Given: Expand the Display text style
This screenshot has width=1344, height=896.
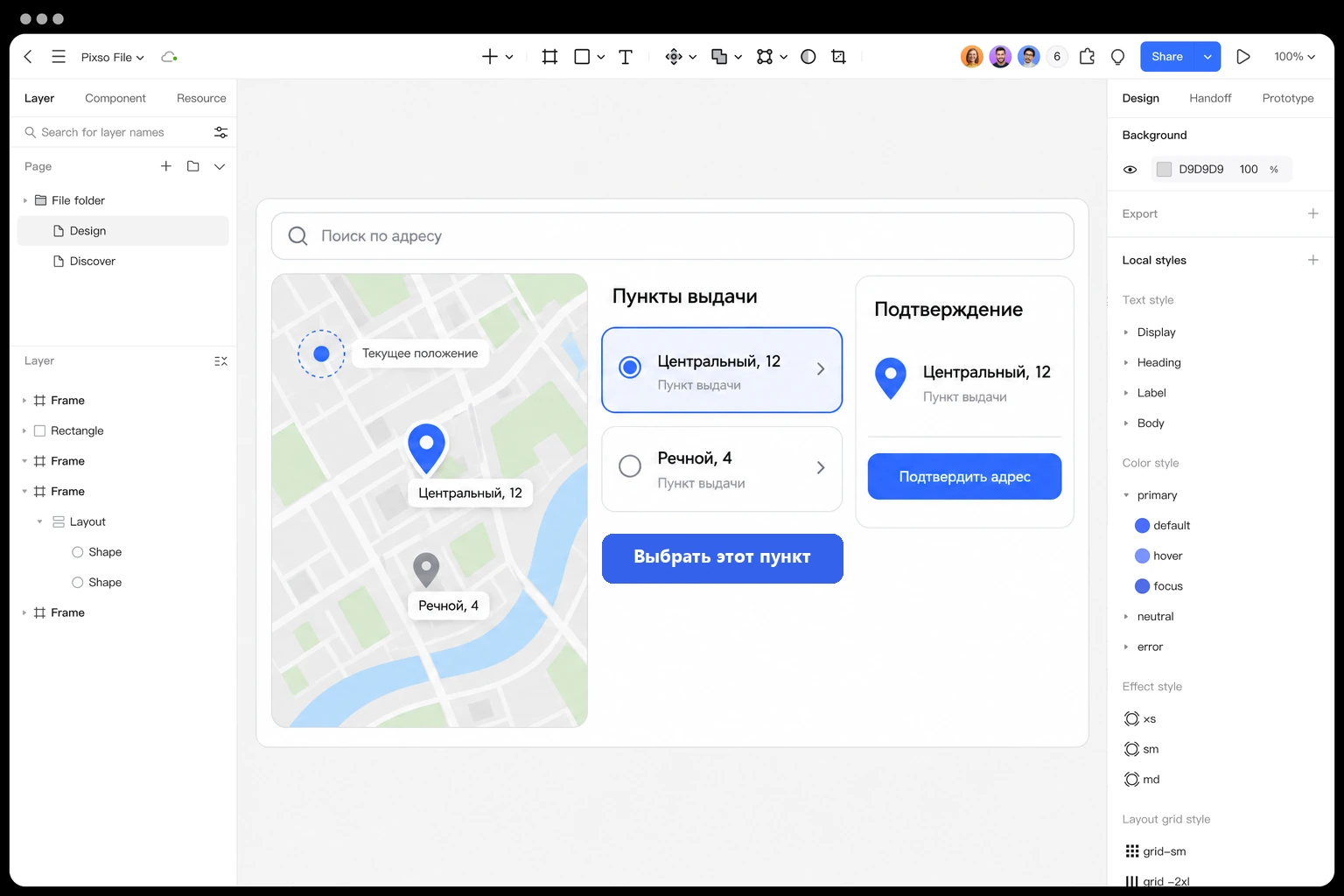Looking at the screenshot, I should [x=1126, y=332].
